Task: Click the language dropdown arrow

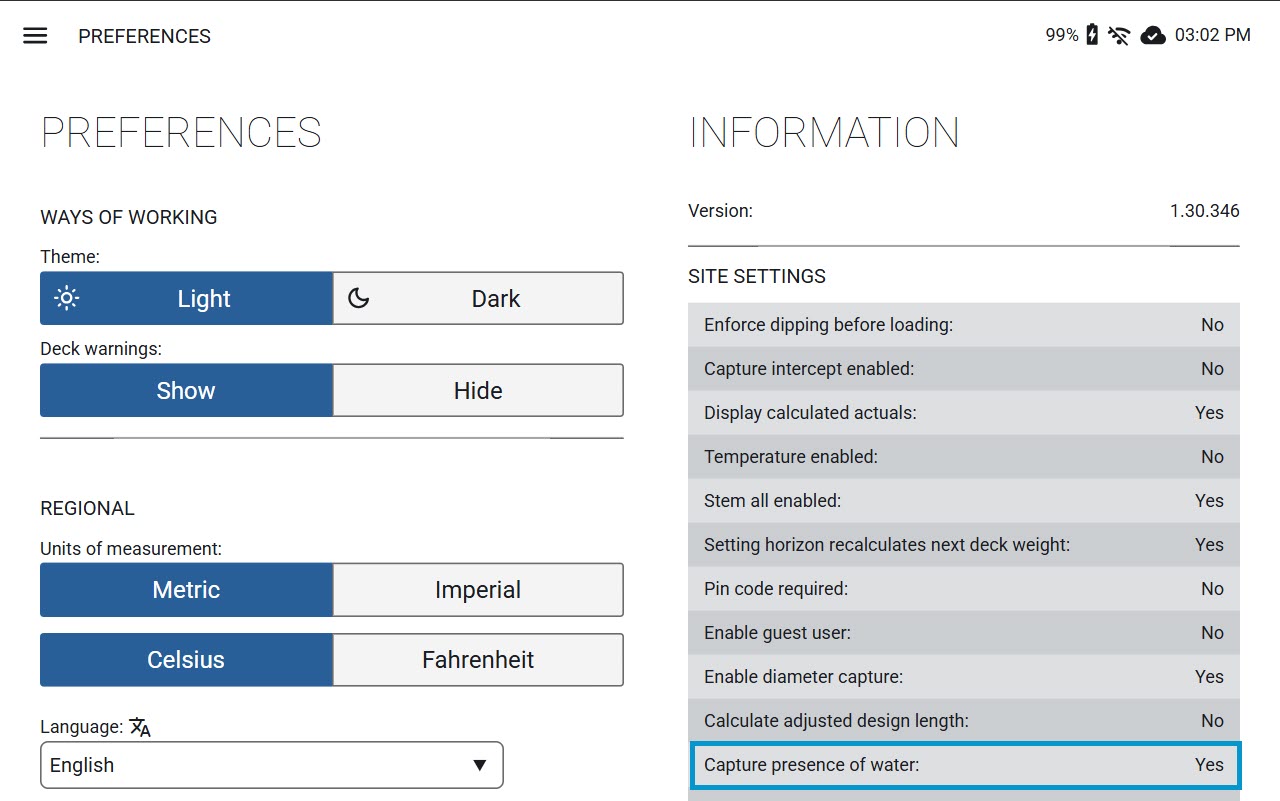Action: (x=480, y=765)
